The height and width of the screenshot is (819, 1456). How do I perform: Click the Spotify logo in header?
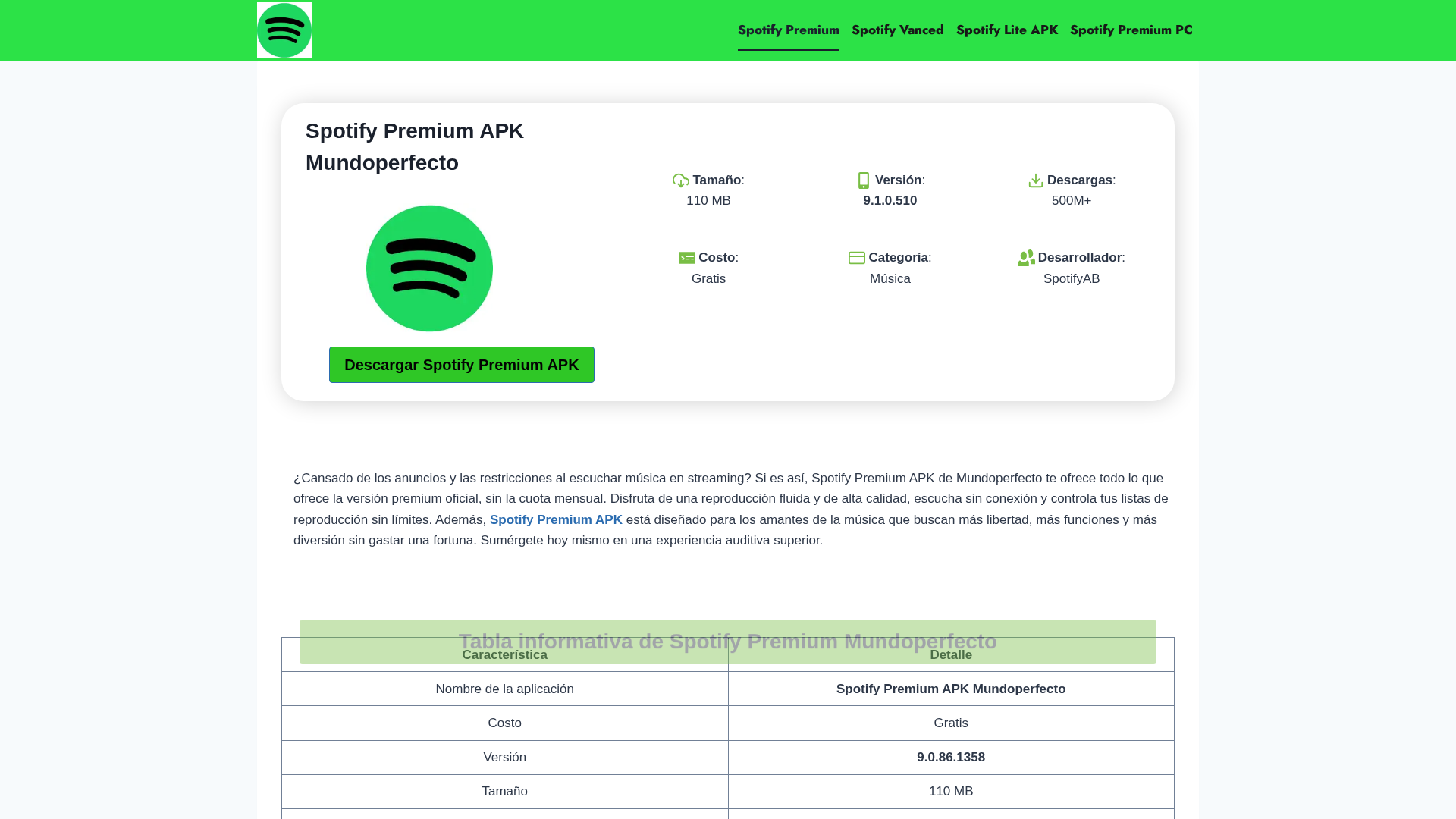[284, 30]
